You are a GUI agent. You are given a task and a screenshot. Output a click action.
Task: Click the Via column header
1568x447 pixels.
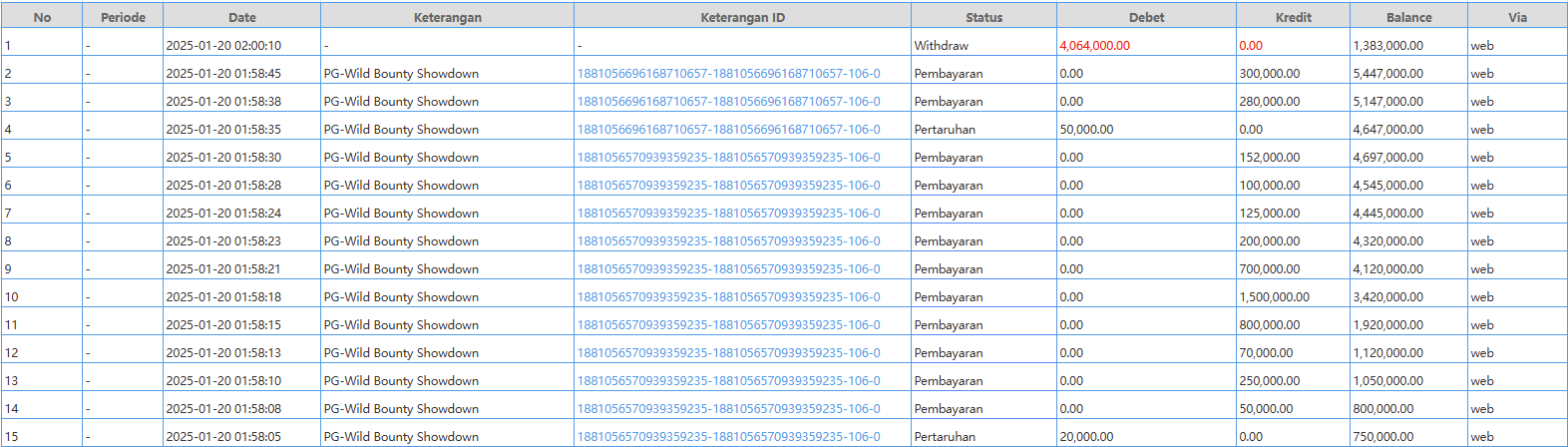click(1518, 17)
